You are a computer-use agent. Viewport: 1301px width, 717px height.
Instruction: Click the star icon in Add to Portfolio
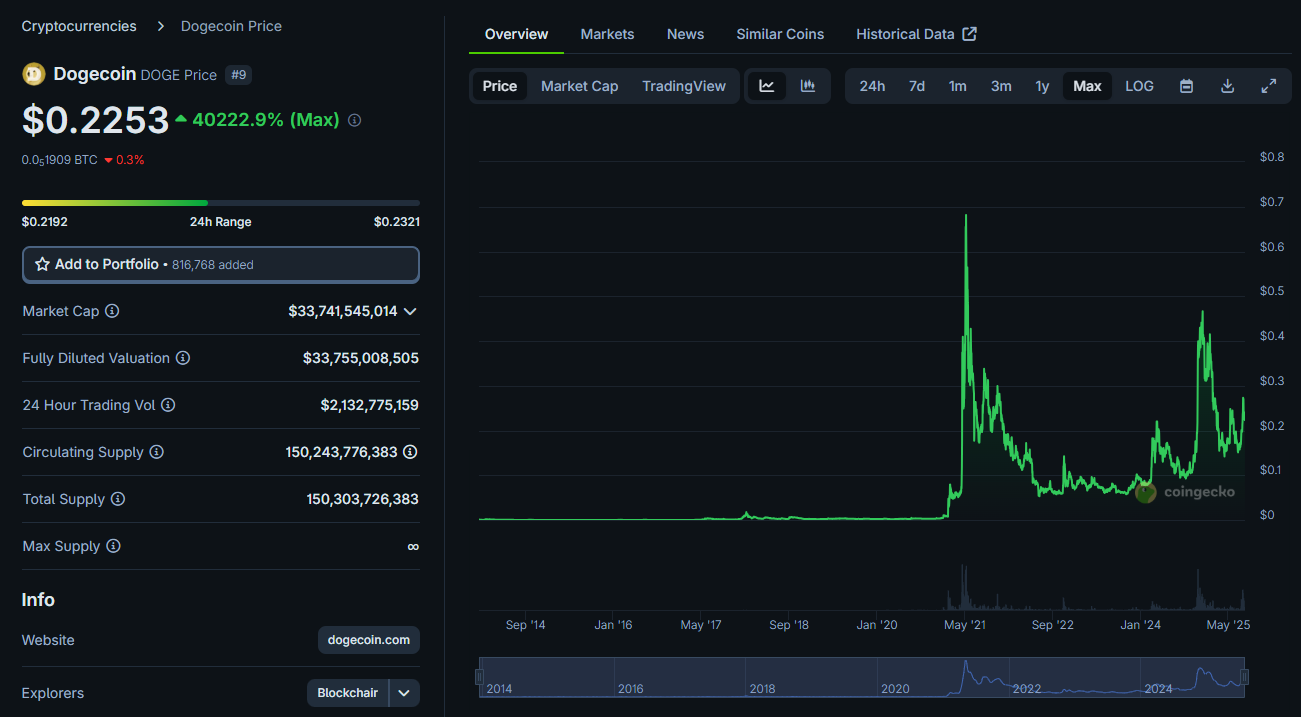click(x=42, y=264)
